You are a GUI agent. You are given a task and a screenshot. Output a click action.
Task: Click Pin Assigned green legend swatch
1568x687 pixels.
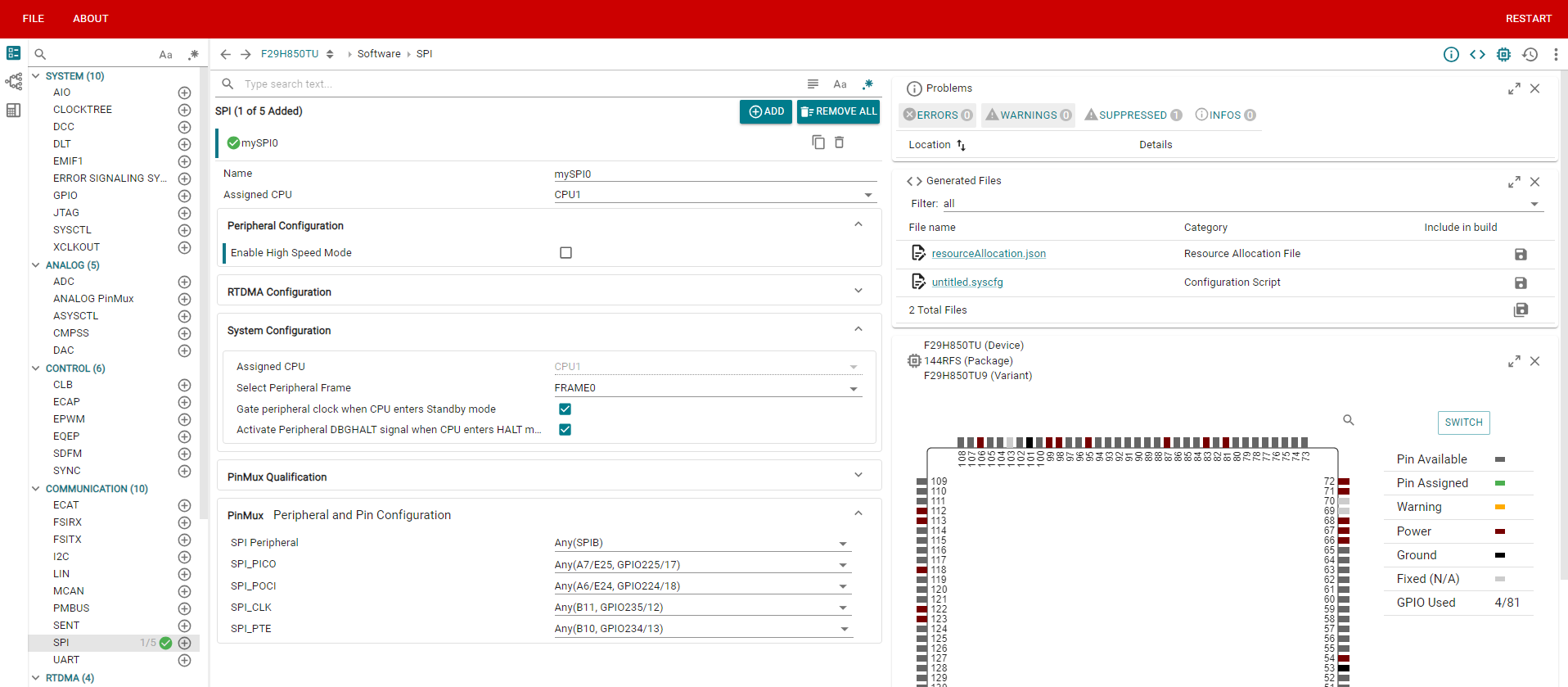click(1500, 484)
